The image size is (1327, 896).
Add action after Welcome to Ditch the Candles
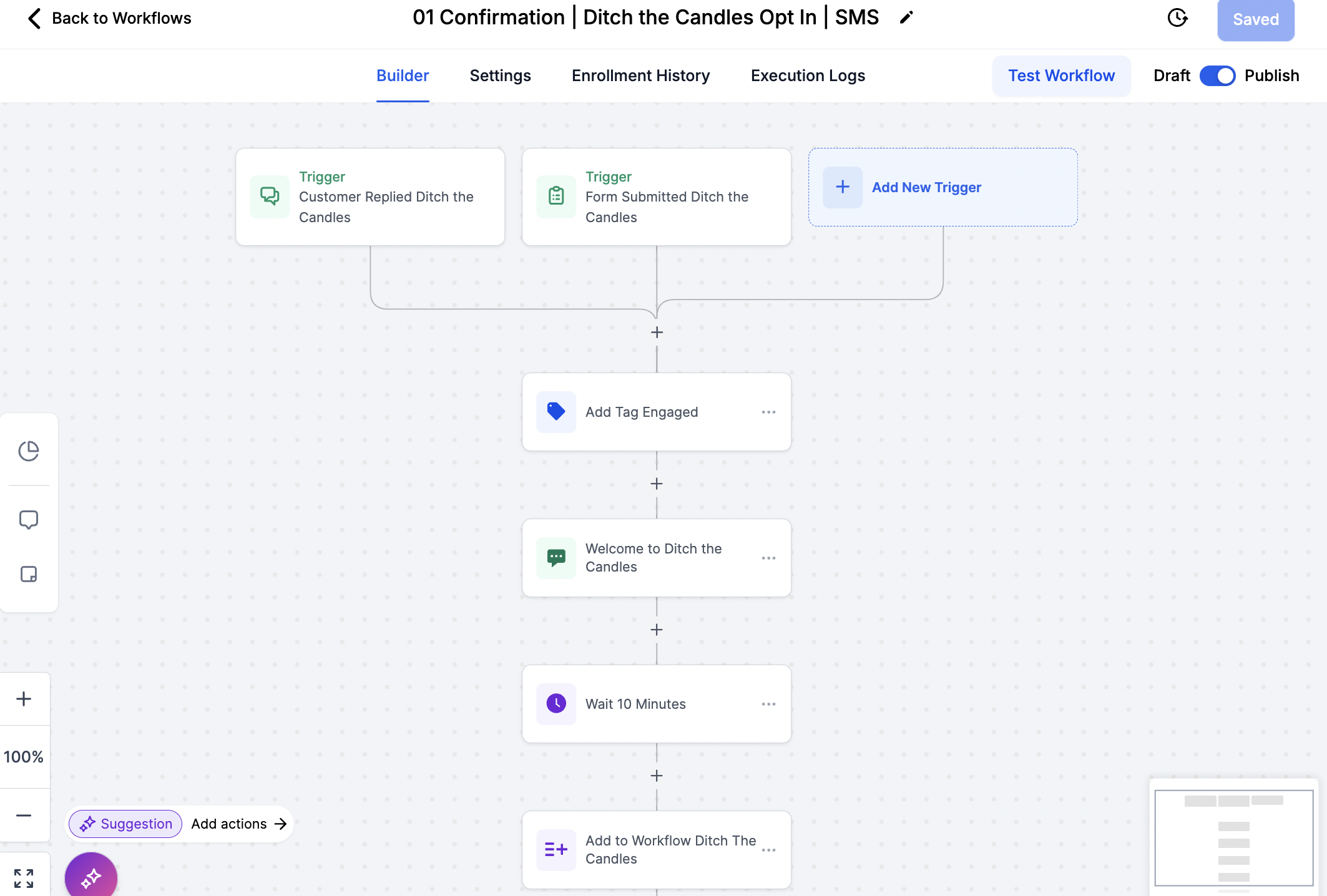click(x=657, y=630)
